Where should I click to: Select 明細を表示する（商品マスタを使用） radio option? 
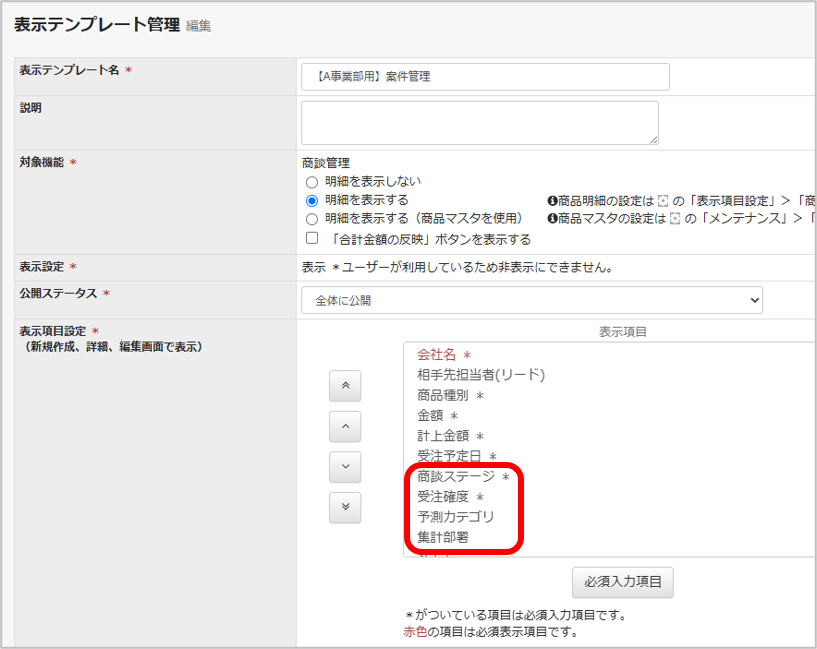[312, 219]
